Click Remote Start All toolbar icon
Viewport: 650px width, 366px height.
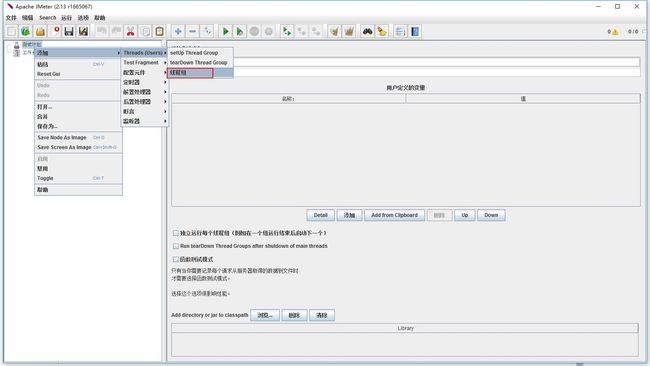pos(287,32)
